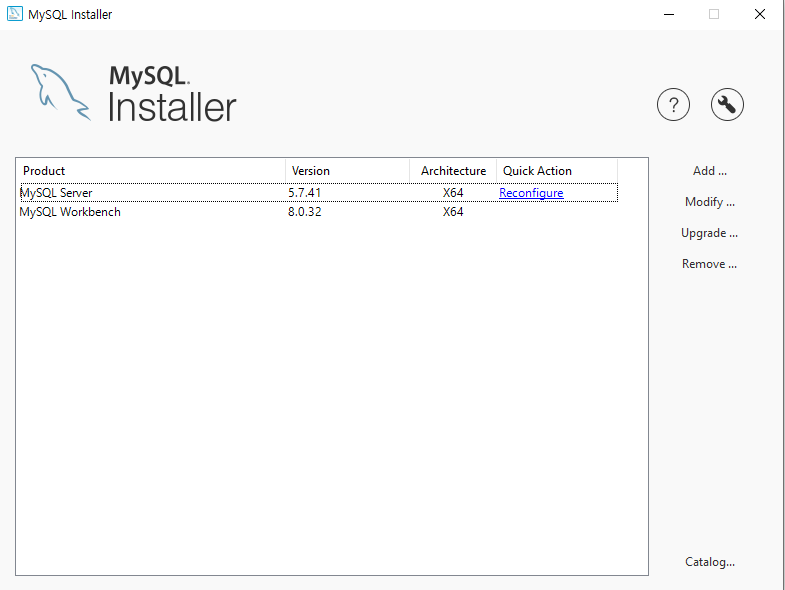Minimize the MySQL Installer window

[x=669, y=14]
